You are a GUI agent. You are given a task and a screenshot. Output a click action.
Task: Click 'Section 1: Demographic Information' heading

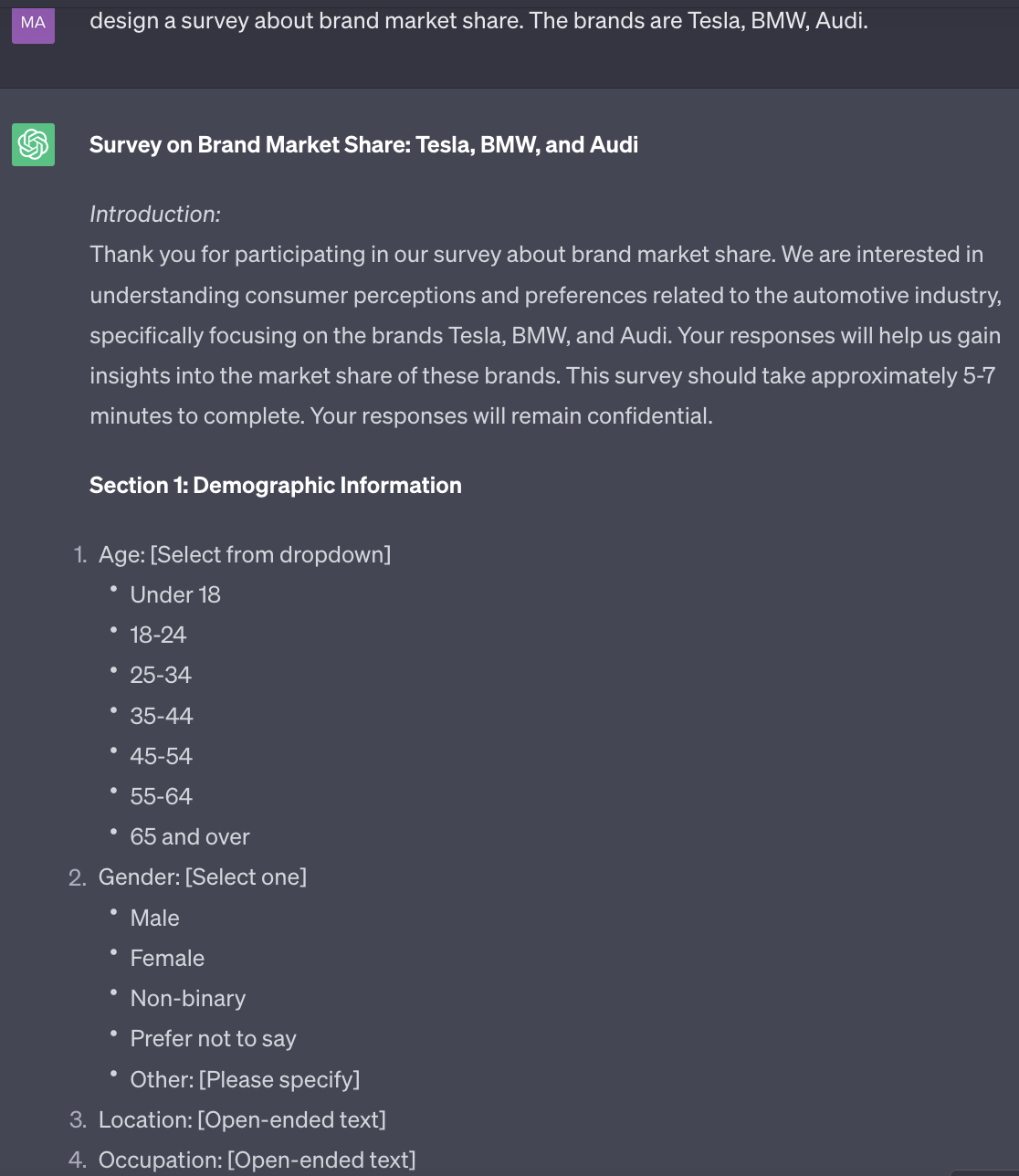276,485
